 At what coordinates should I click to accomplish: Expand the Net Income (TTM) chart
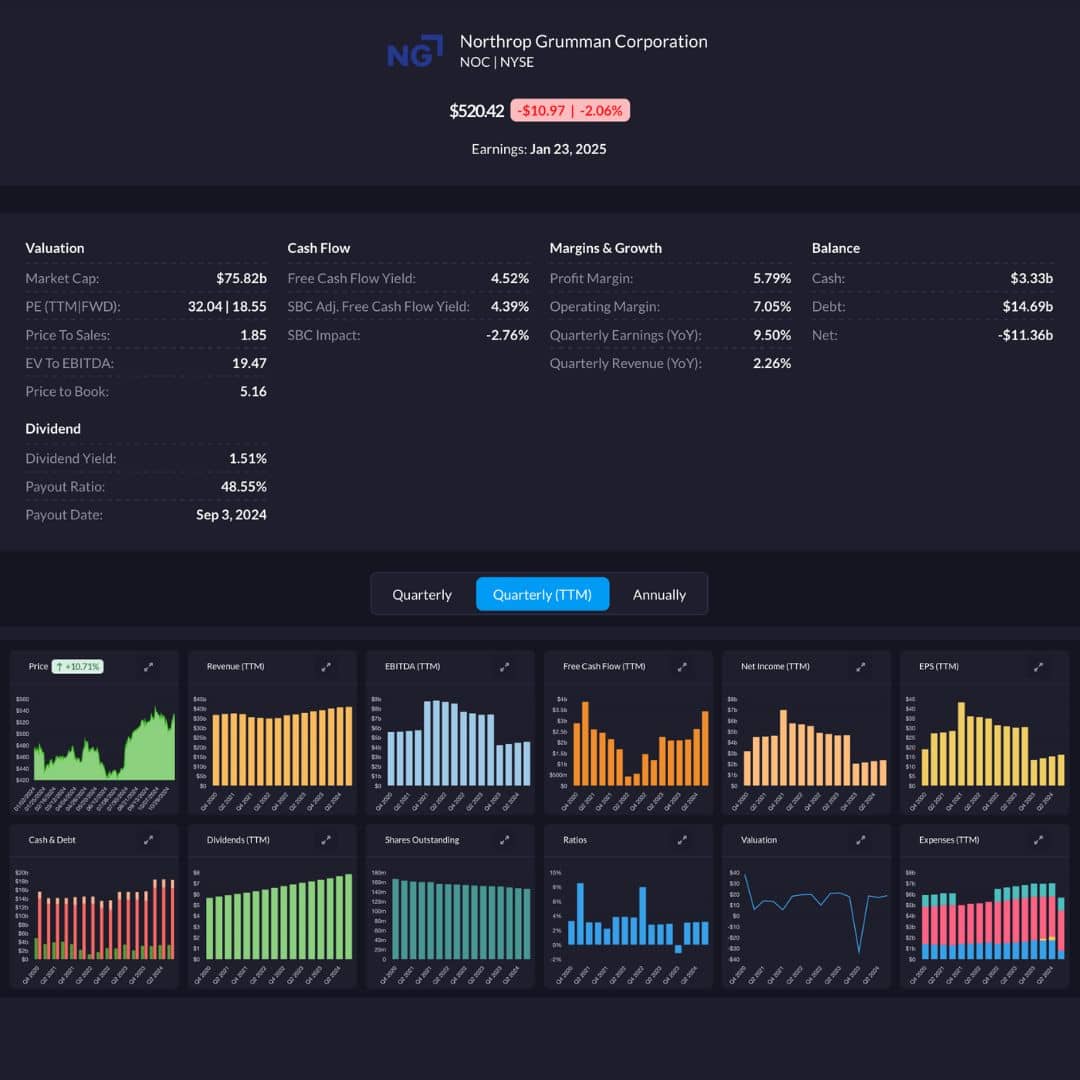(860, 667)
